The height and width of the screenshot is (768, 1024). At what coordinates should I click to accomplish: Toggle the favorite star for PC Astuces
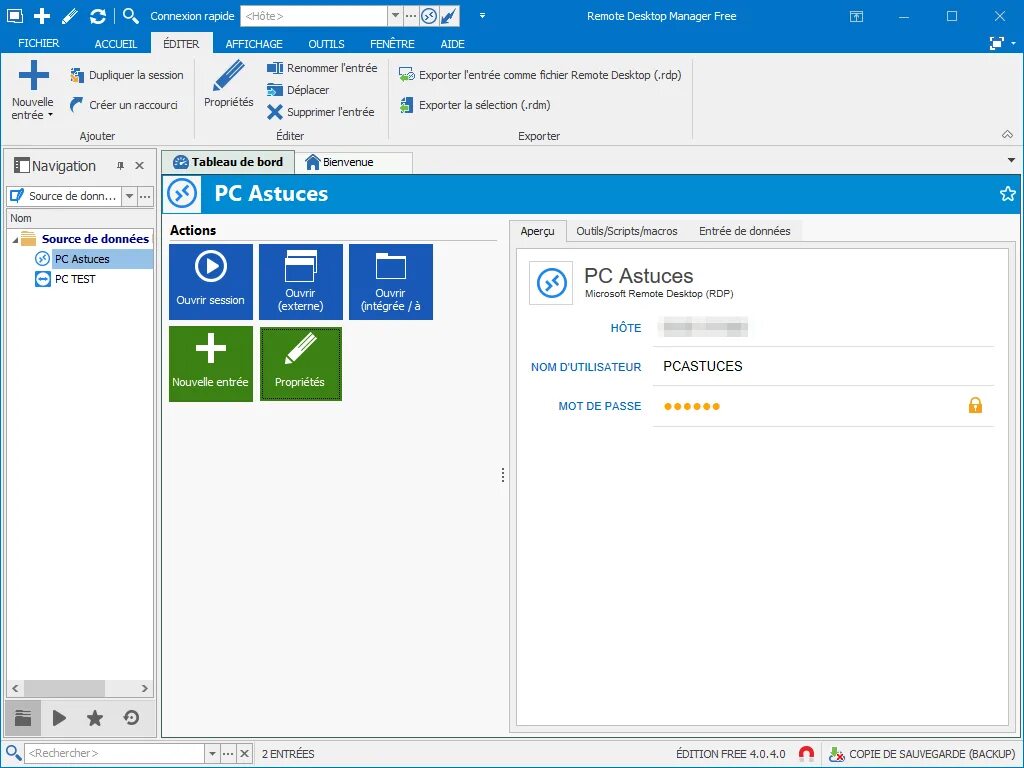pyautogui.click(x=1008, y=193)
